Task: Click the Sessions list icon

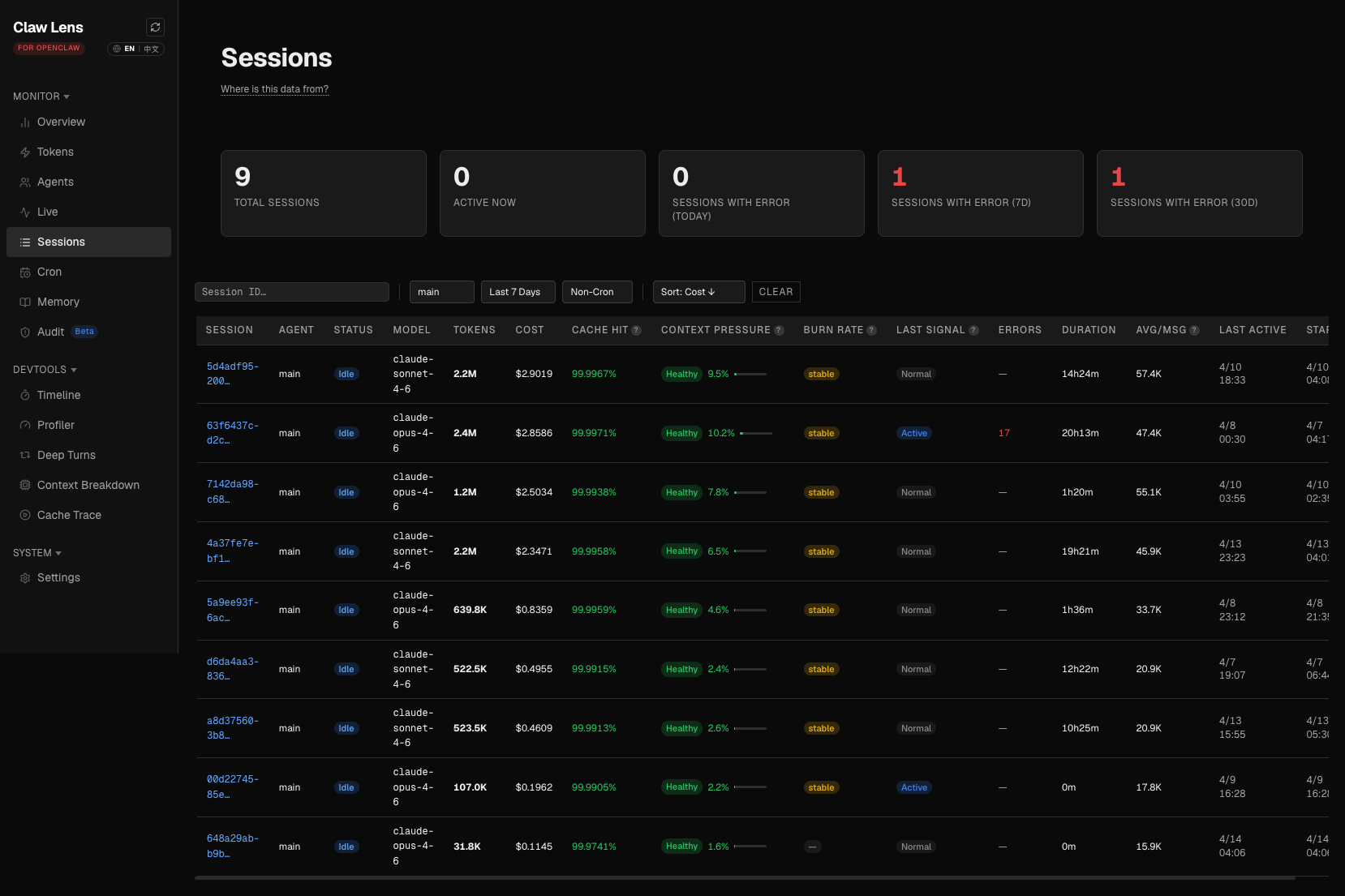Action: [25, 242]
